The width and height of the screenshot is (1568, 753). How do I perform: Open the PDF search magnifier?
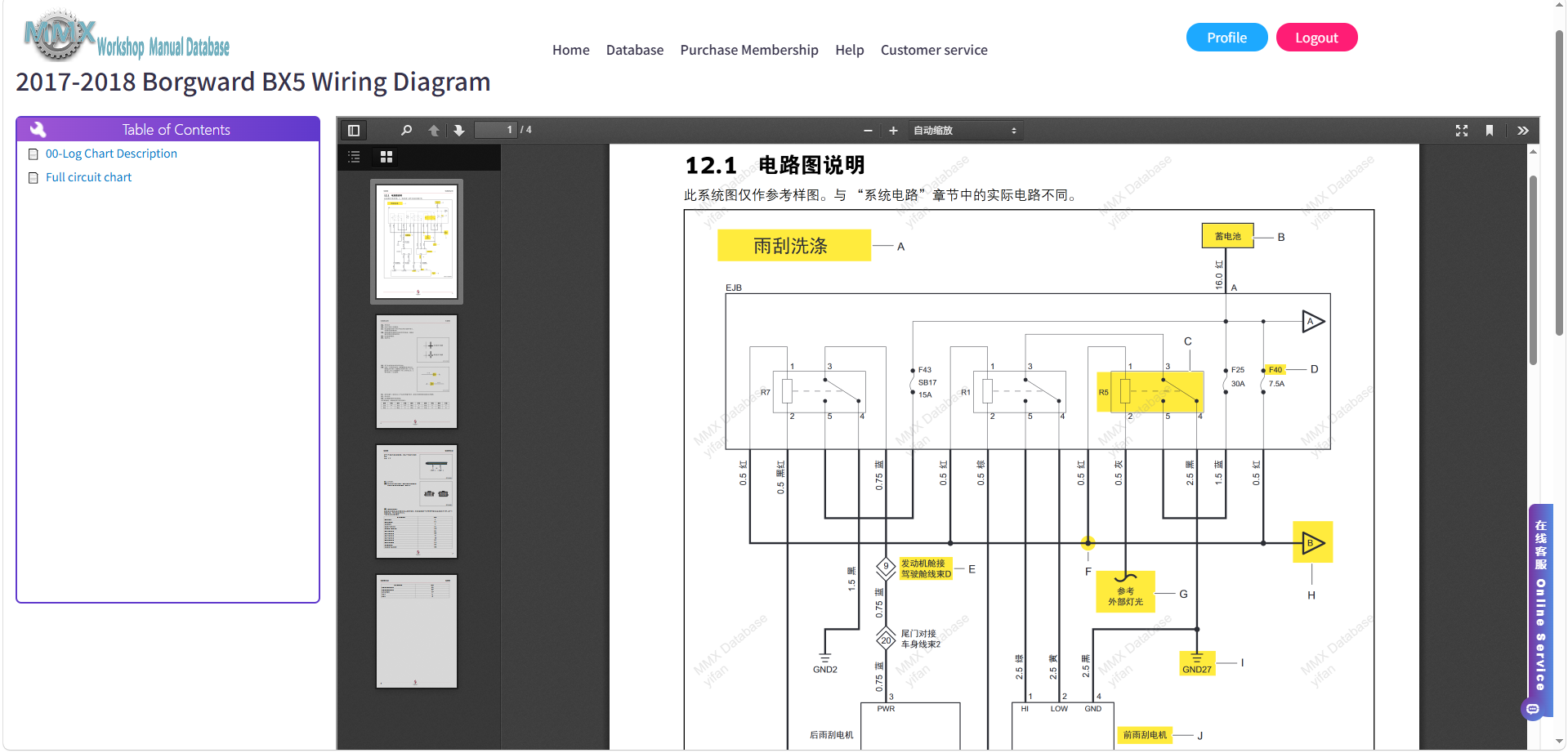pyautogui.click(x=406, y=131)
